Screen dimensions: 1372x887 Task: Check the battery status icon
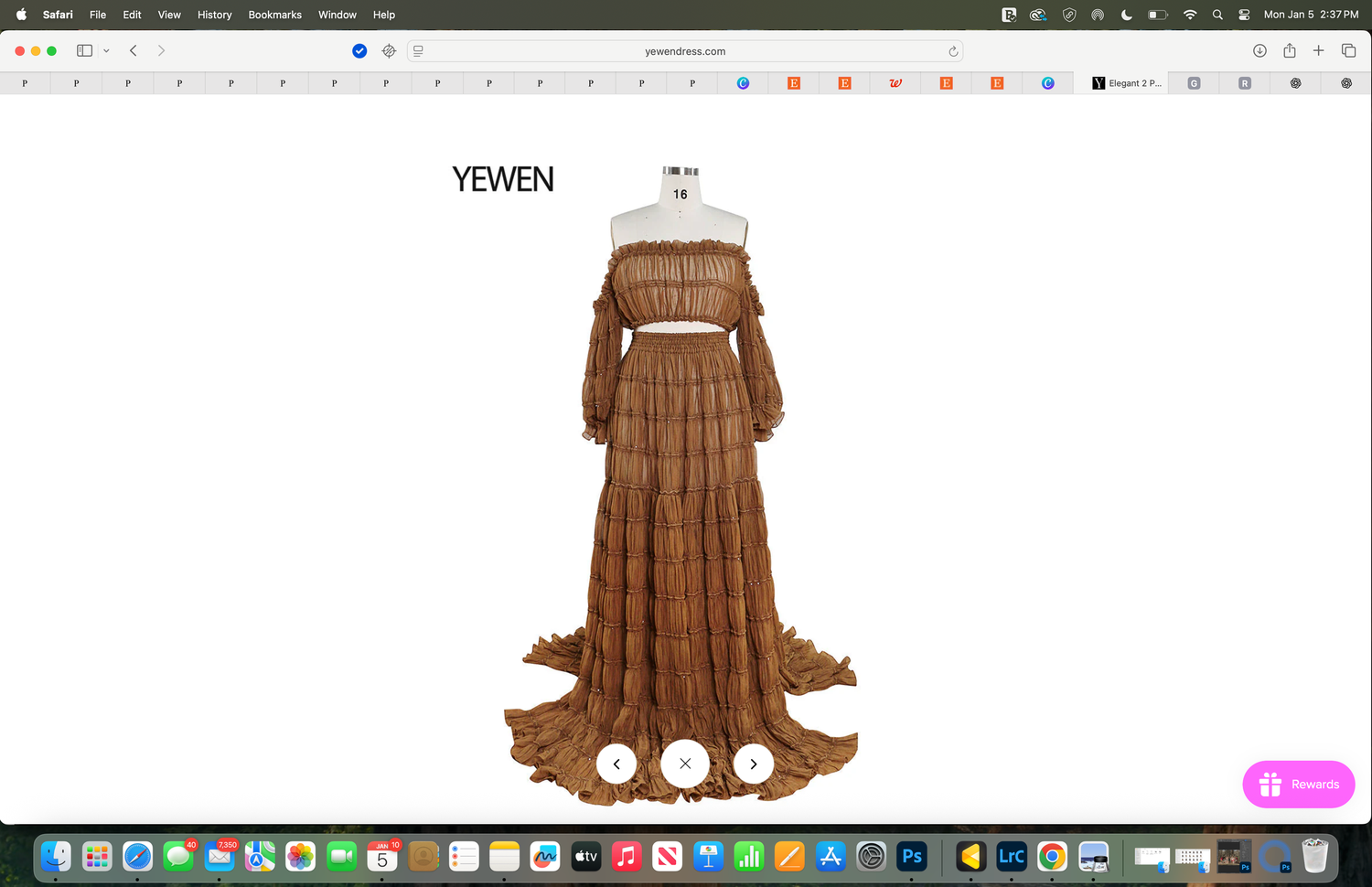[1158, 15]
